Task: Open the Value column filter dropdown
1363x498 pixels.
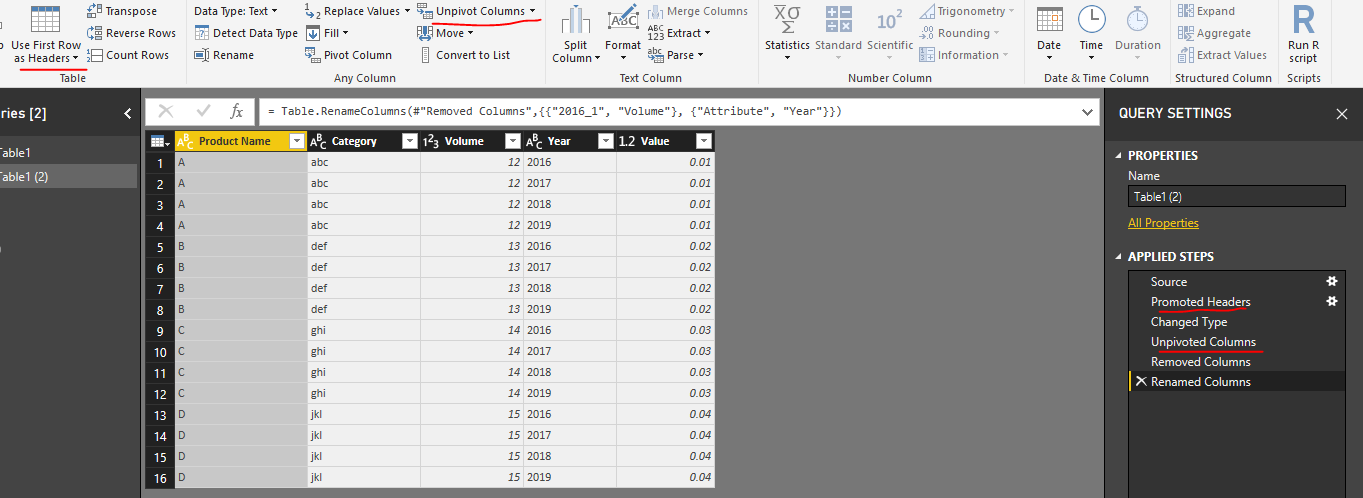Action: (703, 141)
